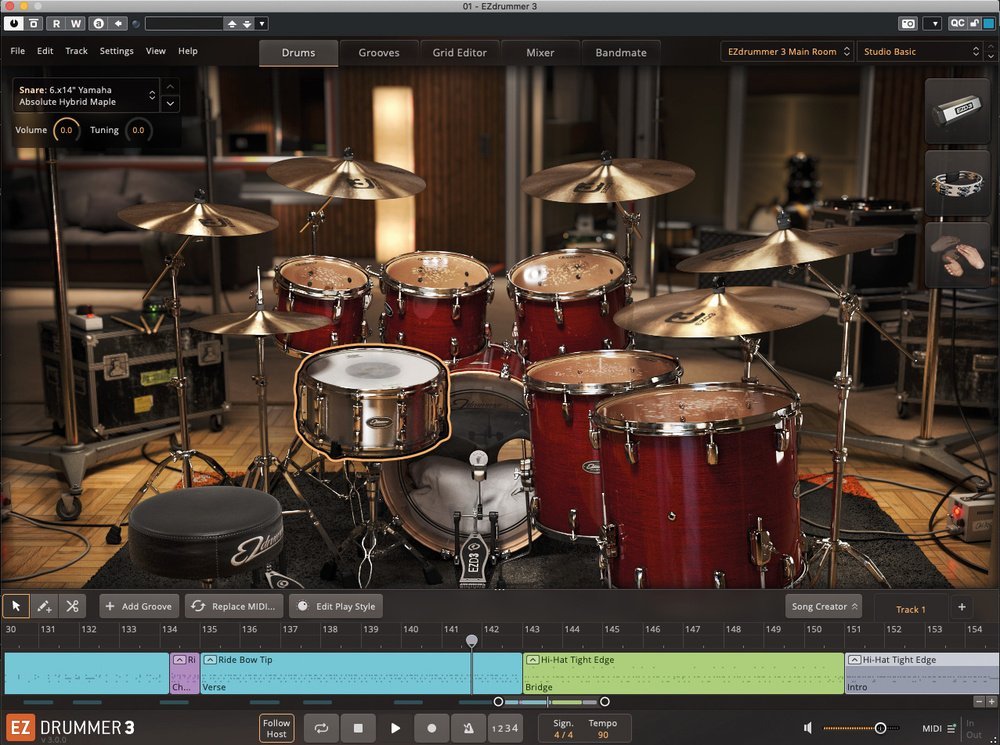The width and height of the screenshot is (1000, 745).
Task: Click the Stop button
Action: (358, 728)
